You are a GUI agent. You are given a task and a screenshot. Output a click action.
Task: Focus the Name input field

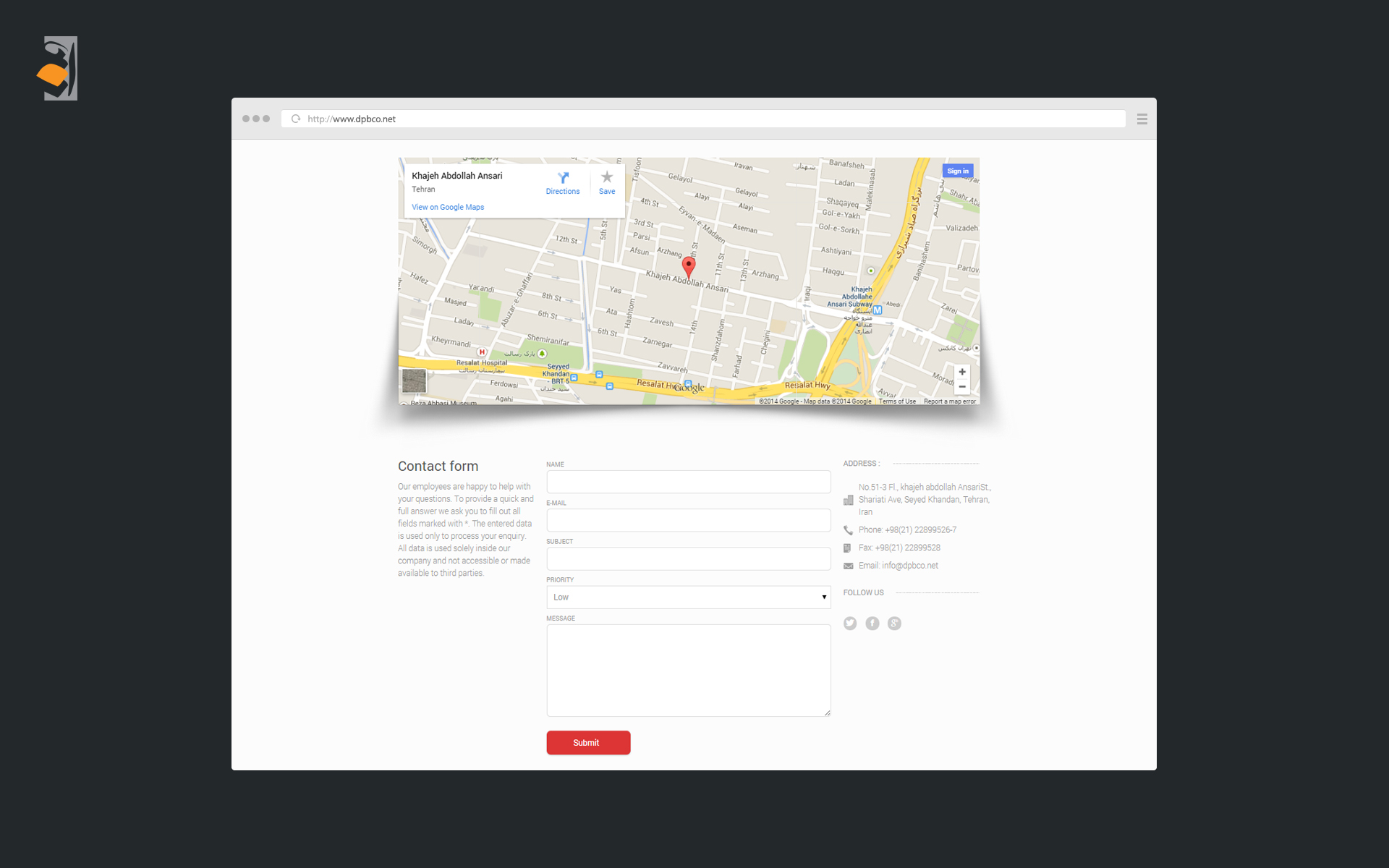coord(688,482)
